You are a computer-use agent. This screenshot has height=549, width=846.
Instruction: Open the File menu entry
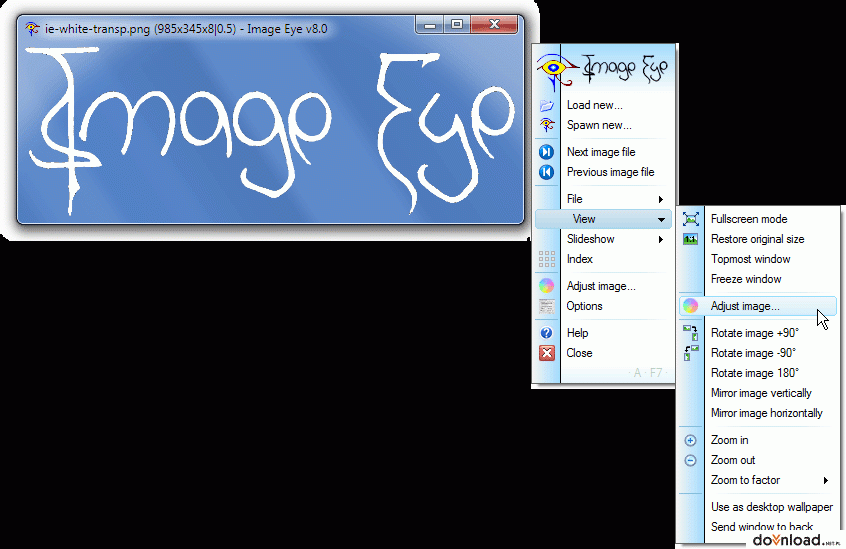603,199
